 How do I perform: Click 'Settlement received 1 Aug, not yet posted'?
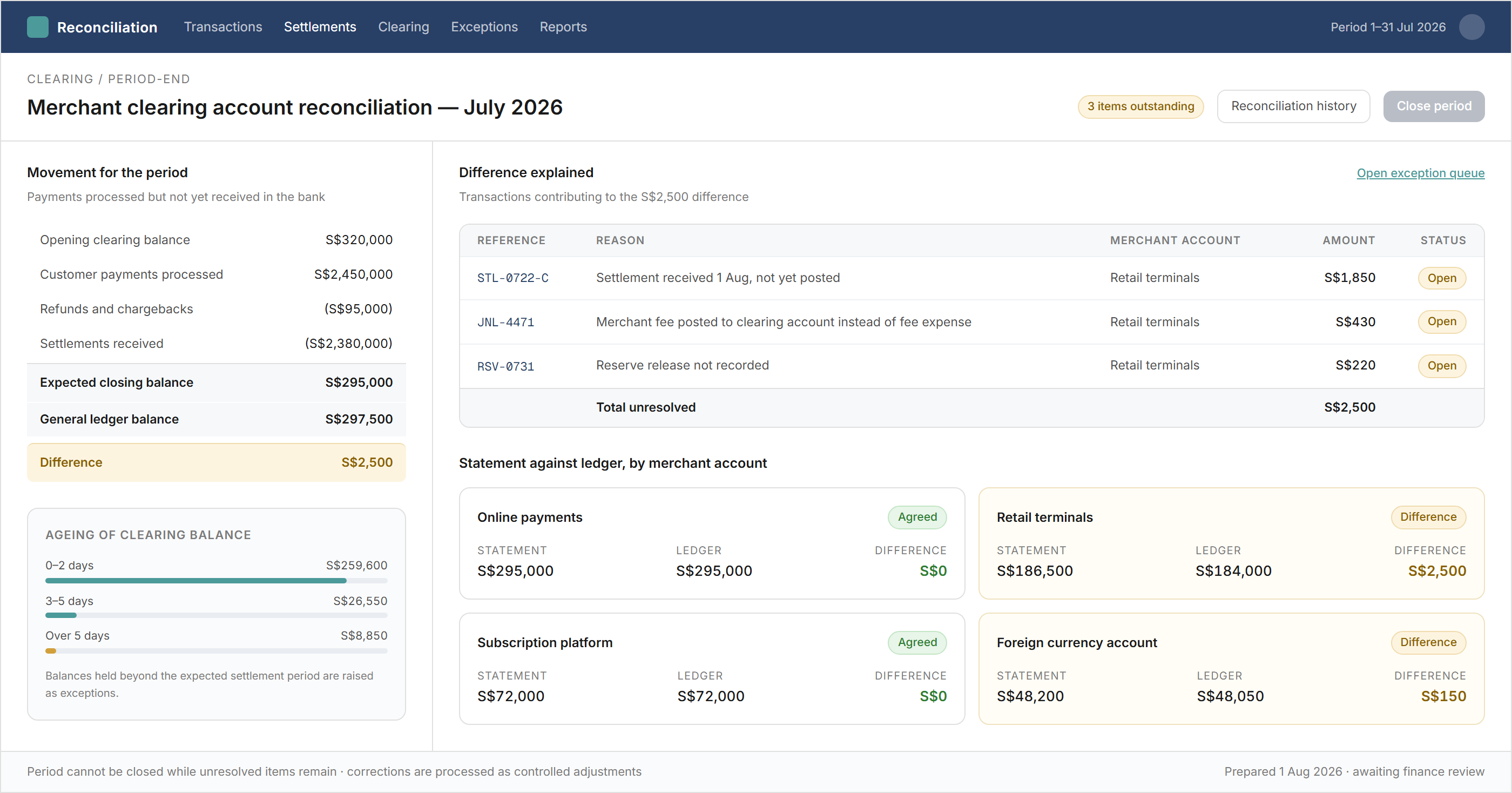(717, 278)
